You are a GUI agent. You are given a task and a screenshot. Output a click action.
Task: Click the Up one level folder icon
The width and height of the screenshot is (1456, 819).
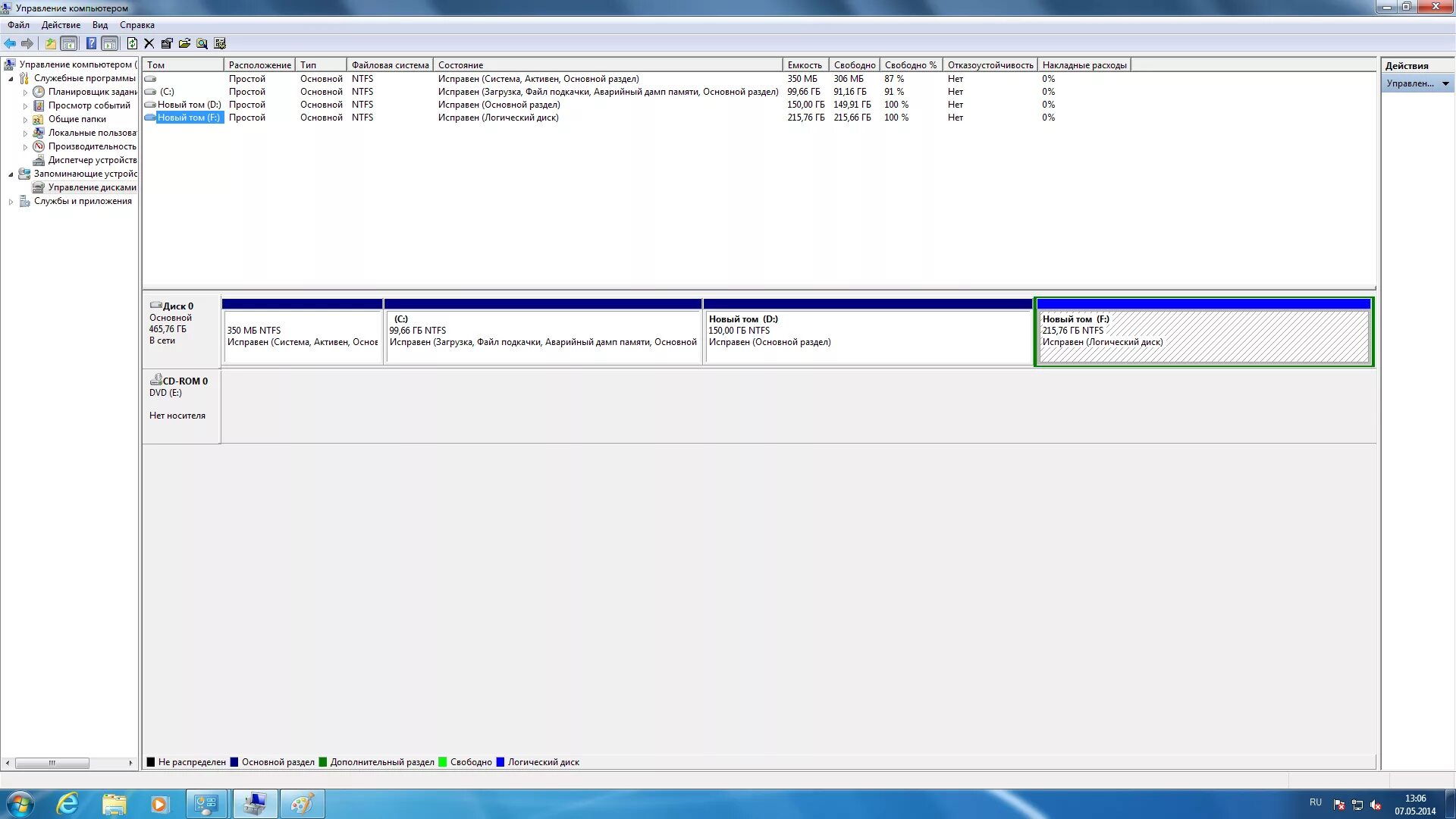pos(50,43)
